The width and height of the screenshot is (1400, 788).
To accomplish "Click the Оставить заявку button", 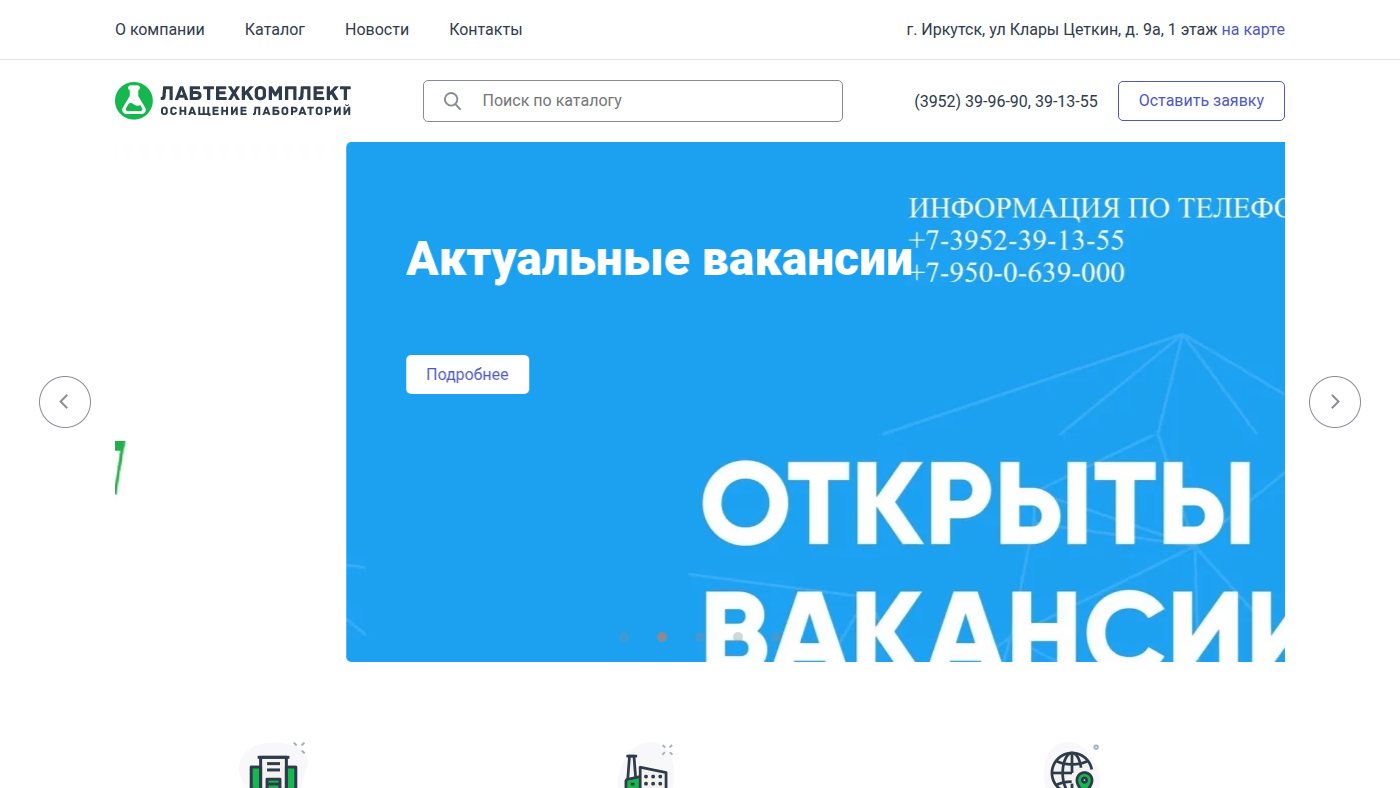I will pos(1201,101).
